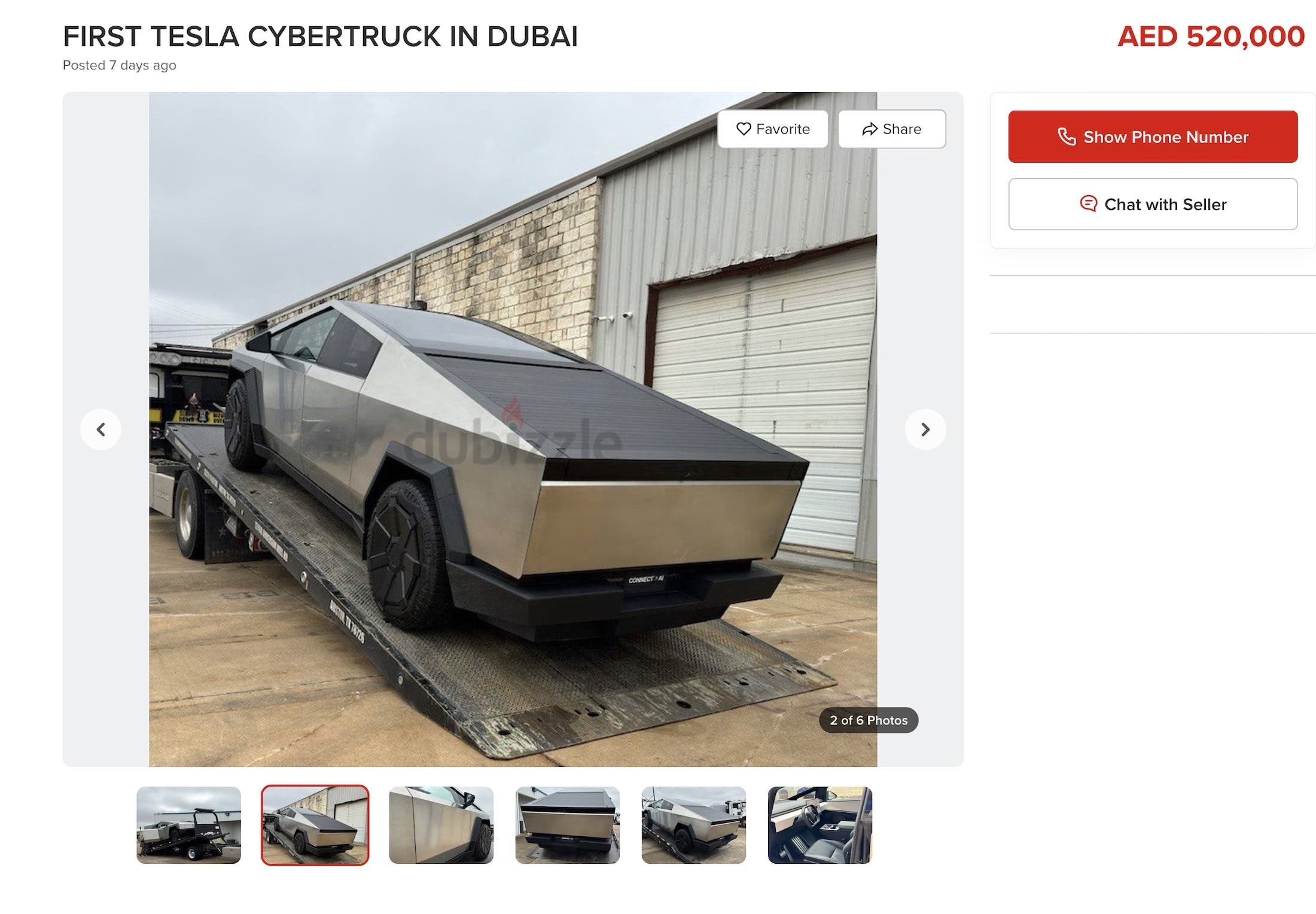Open fifth thumbnail of truck on flatbed
Viewport: 1316px width, 914px height.
tap(693, 825)
